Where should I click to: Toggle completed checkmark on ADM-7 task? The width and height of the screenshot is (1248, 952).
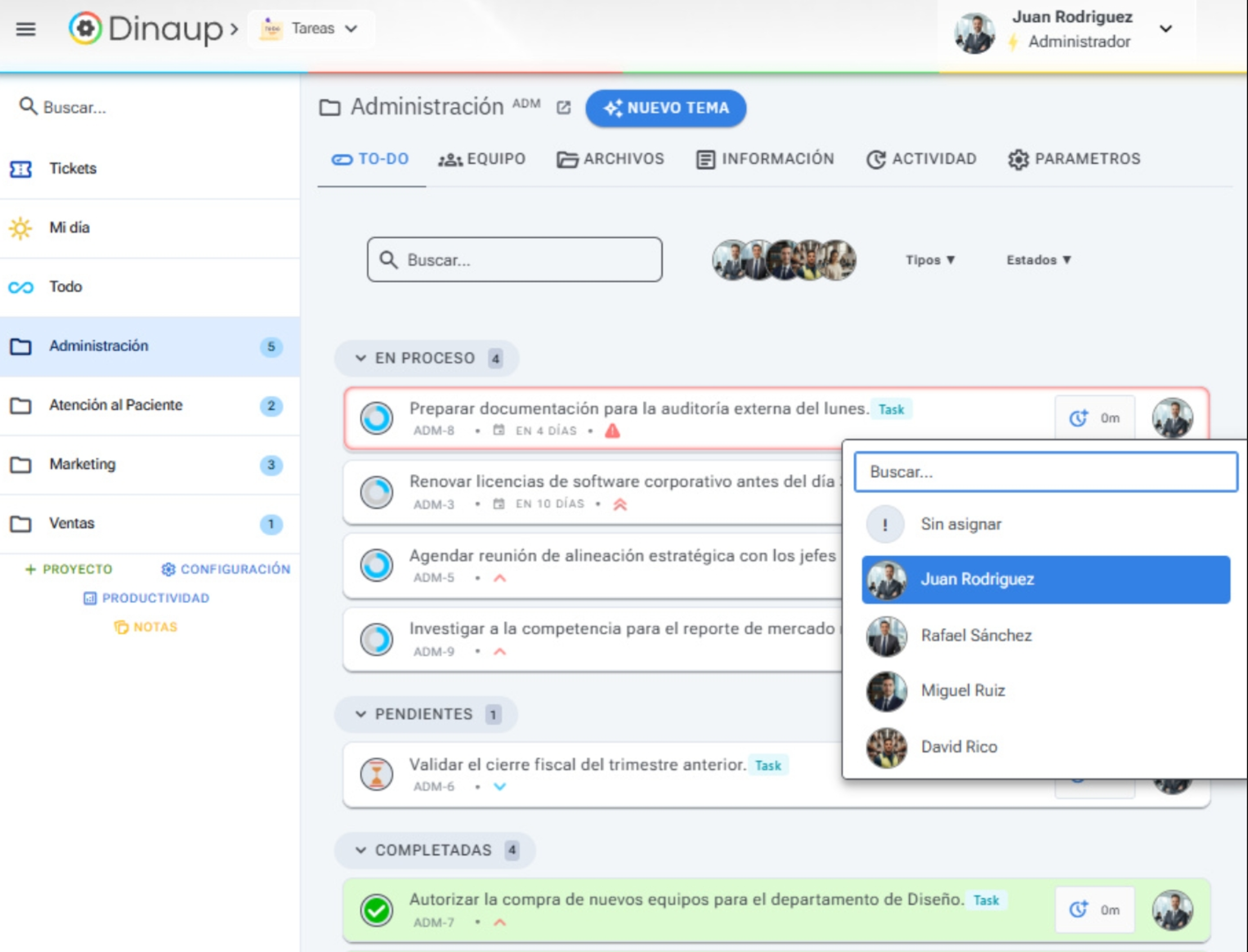377,910
